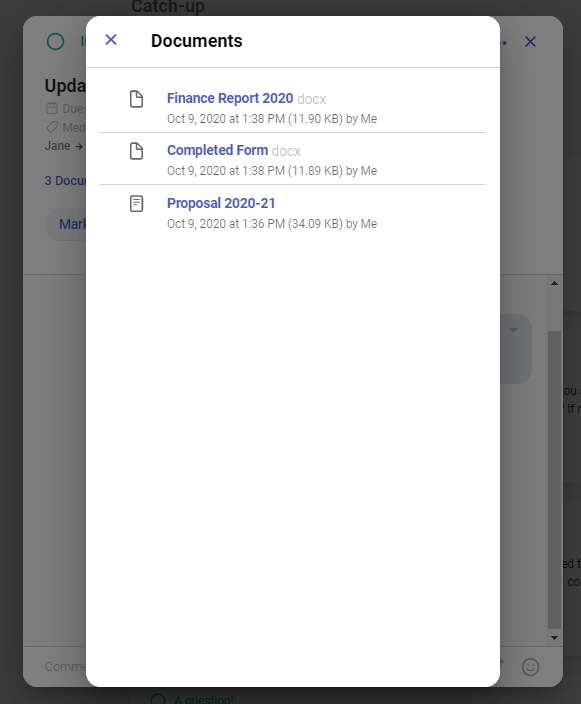This screenshot has height=704, width=581.
Task: Click the emoji smiley icon in the comment bar
Action: (530, 667)
